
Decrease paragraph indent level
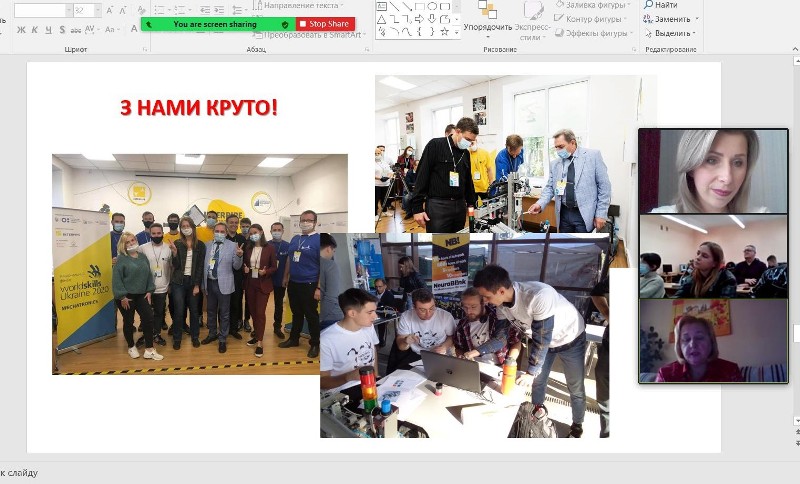point(205,10)
